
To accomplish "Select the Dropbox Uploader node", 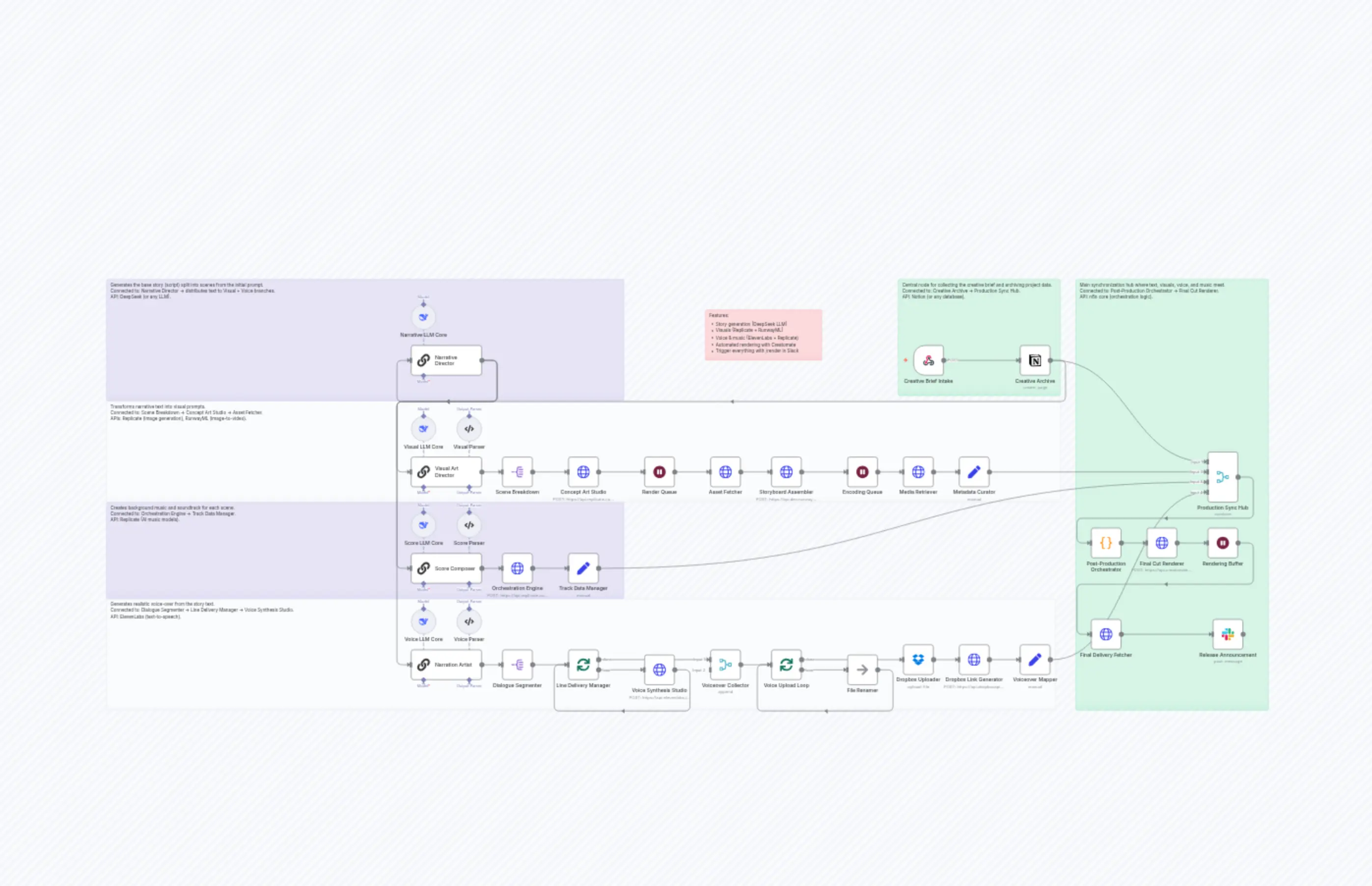I will tap(918, 659).
